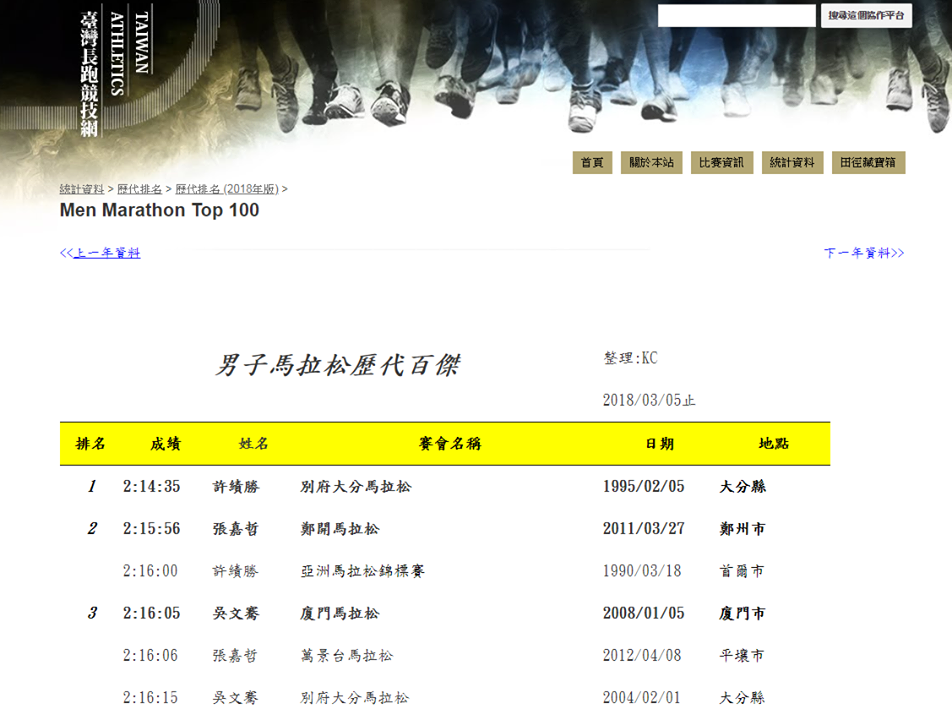Image resolution: width=952 pixels, height=720 pixels.
Task: Click the date 2012/04/08
Action: pos(642,656)
